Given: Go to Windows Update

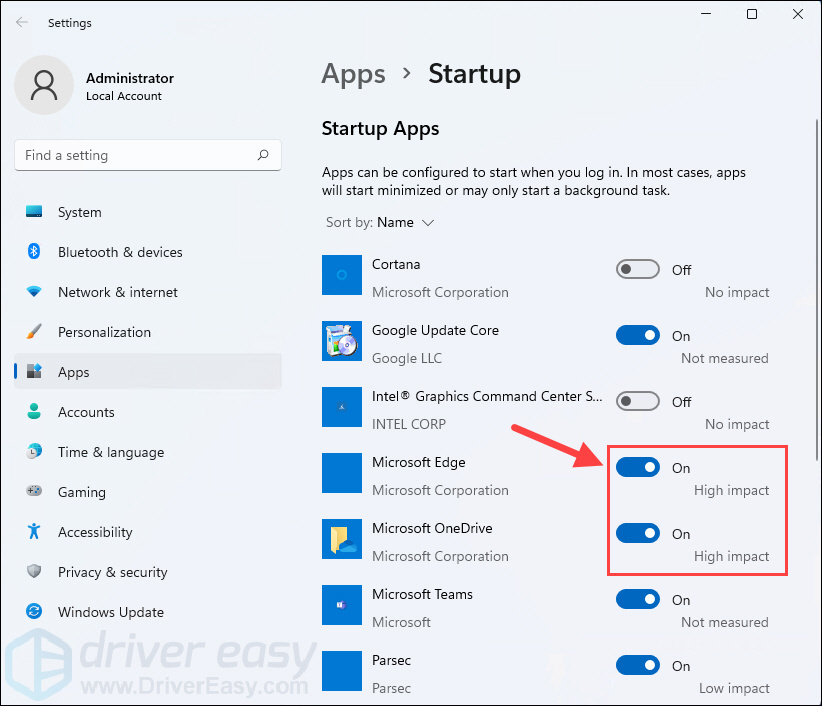Looking at the screenshot, I should [148, 611].
